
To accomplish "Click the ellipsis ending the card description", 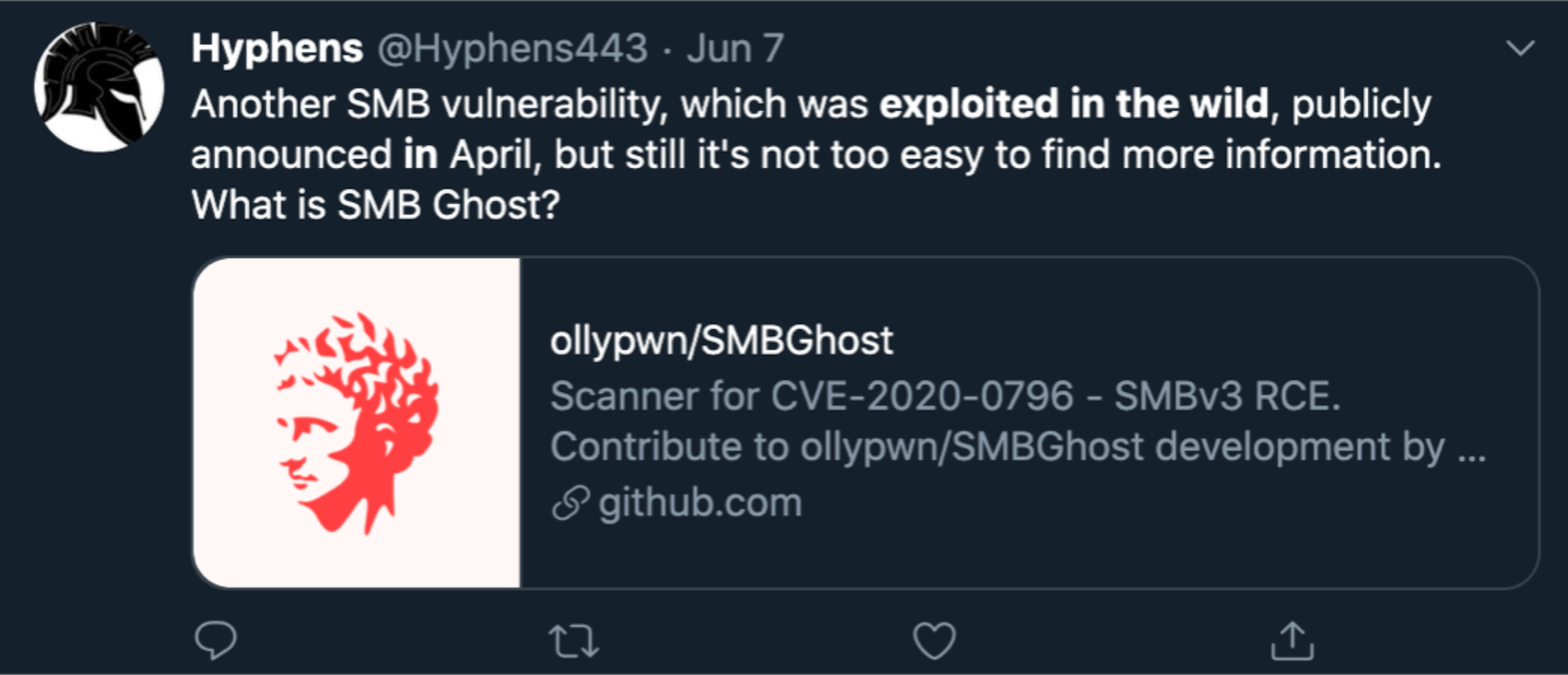I will 1472,451.
